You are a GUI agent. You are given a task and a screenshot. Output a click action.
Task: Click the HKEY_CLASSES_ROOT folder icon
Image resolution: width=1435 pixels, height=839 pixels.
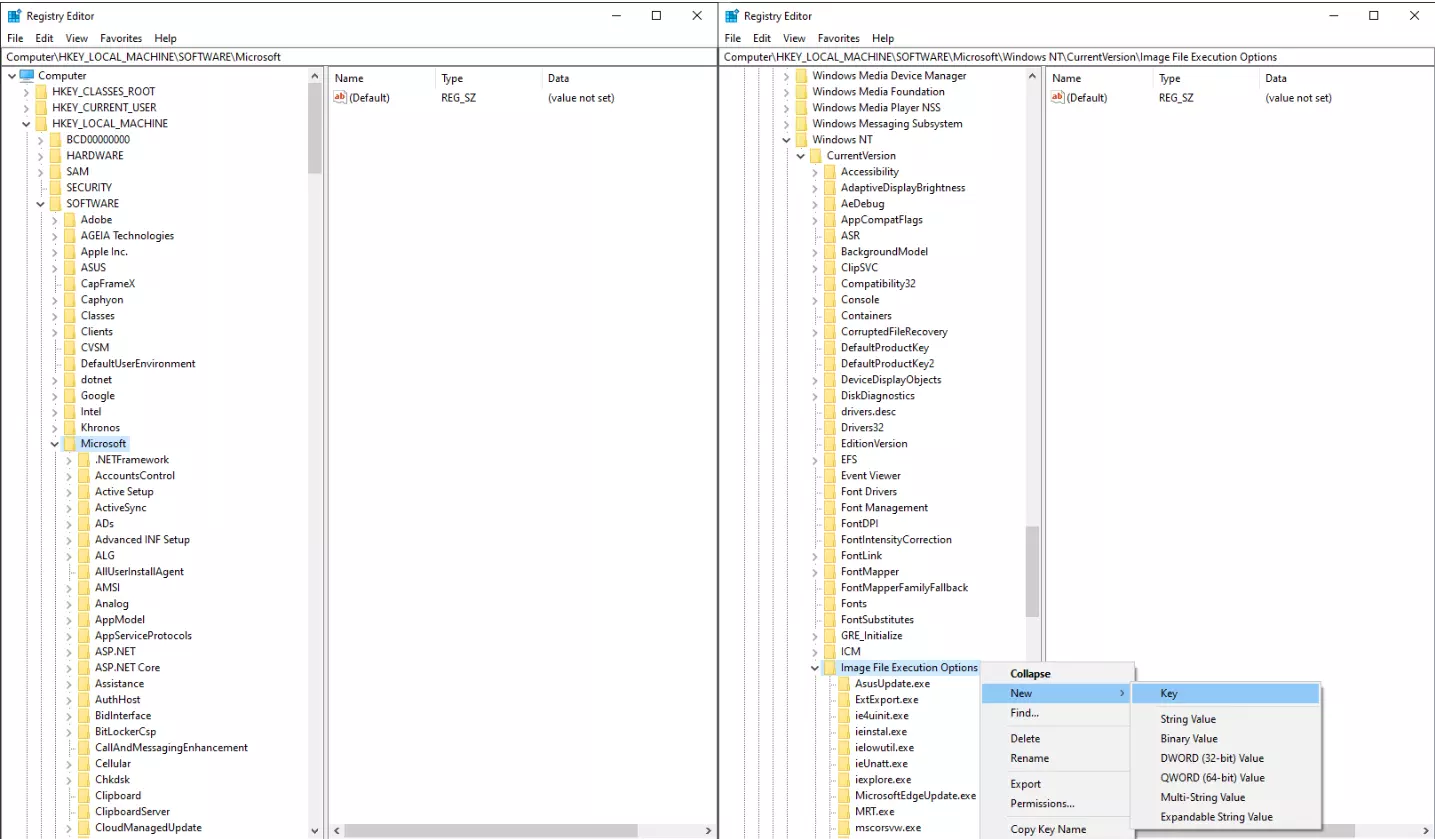point(41,92)
